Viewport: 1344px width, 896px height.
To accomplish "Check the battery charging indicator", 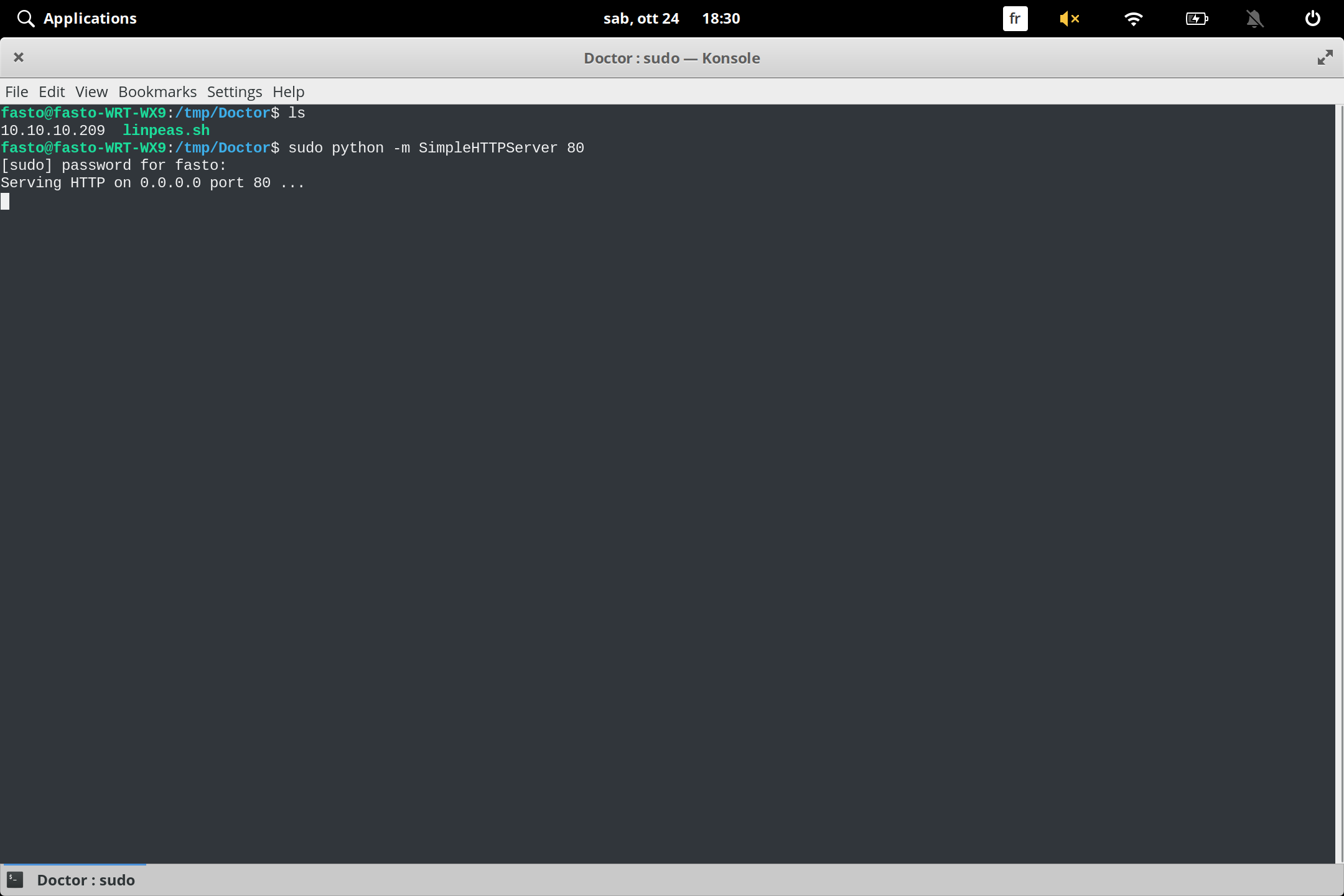I will pyautogui.click(x=1197, y=19).
